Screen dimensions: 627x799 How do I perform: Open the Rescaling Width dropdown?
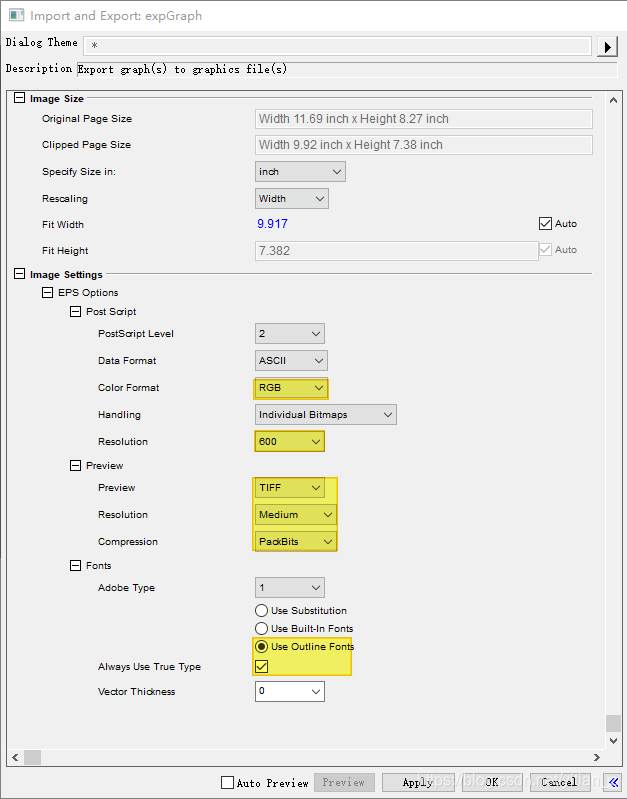pos(292,199)
